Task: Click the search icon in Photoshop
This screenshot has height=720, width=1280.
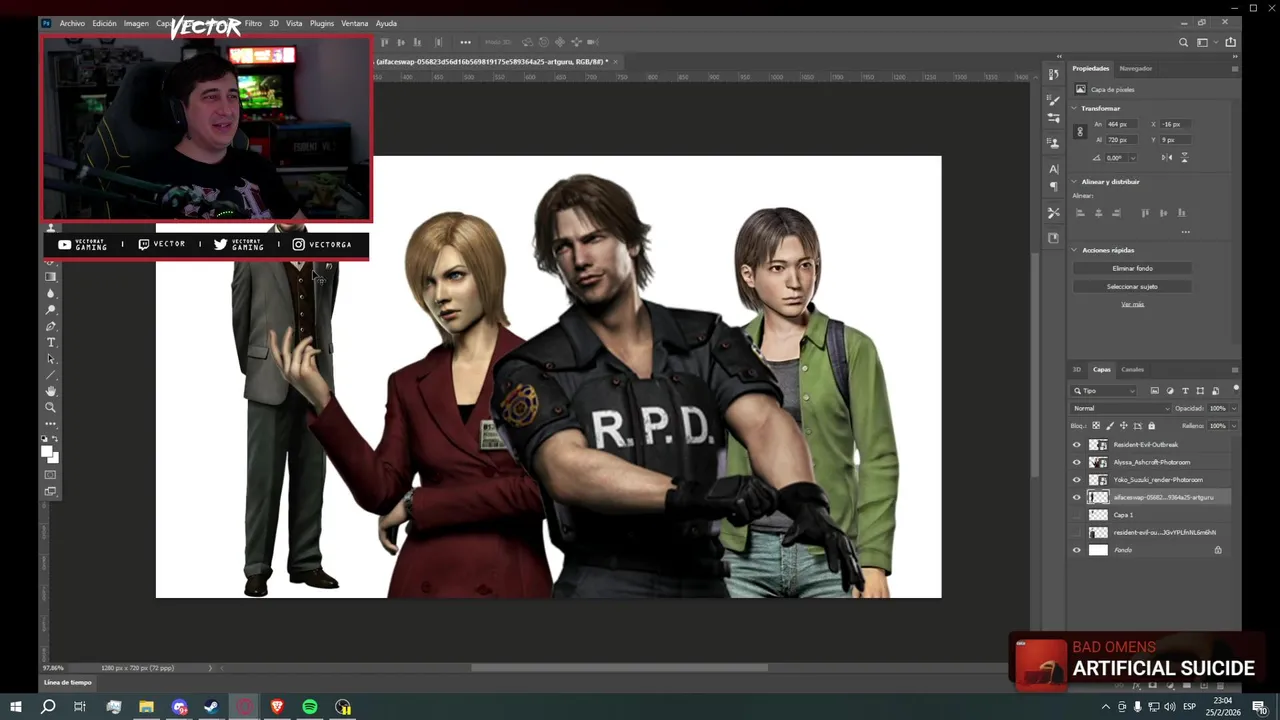Action: [1184, 42]
